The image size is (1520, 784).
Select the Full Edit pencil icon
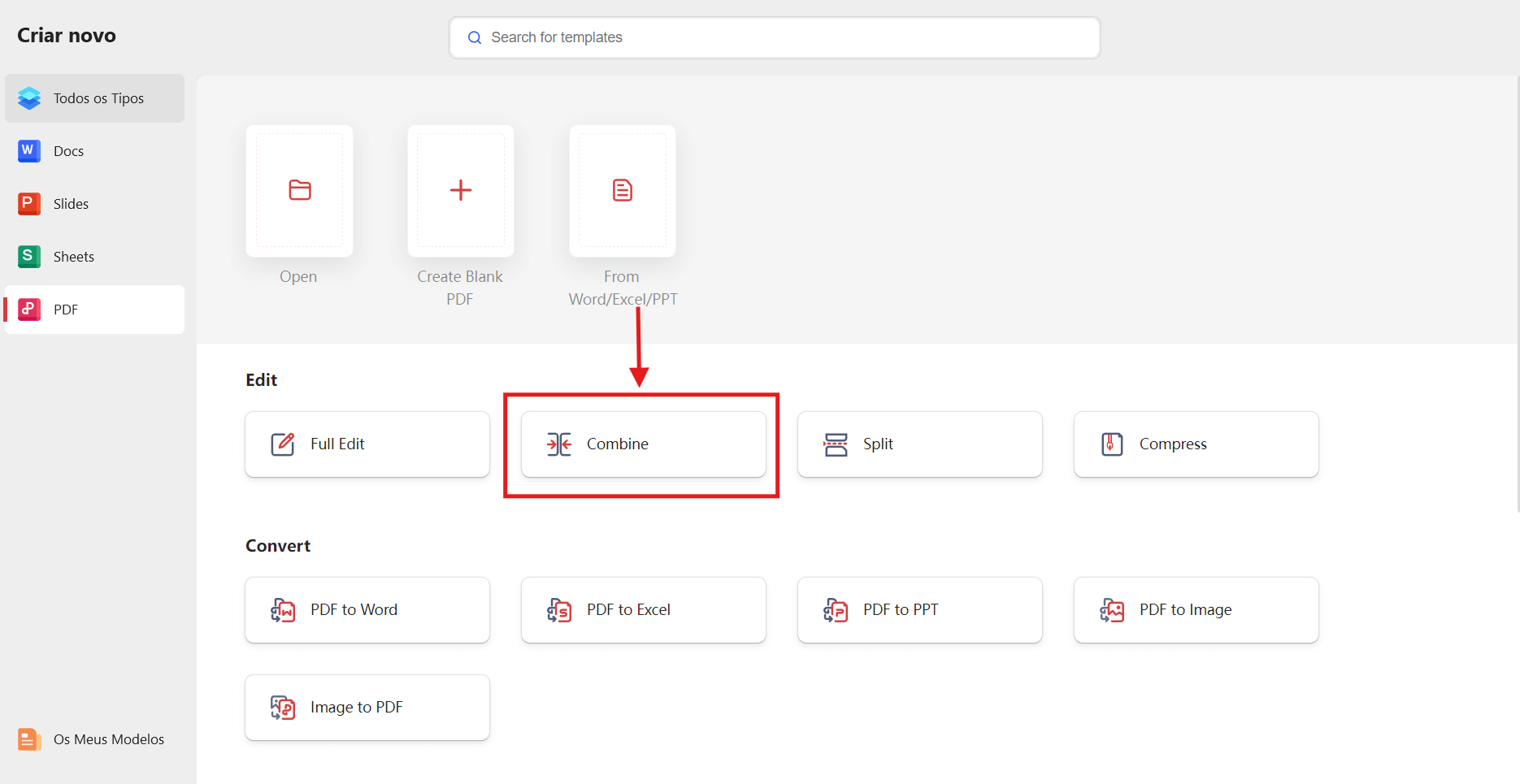(x=282, y=444)
